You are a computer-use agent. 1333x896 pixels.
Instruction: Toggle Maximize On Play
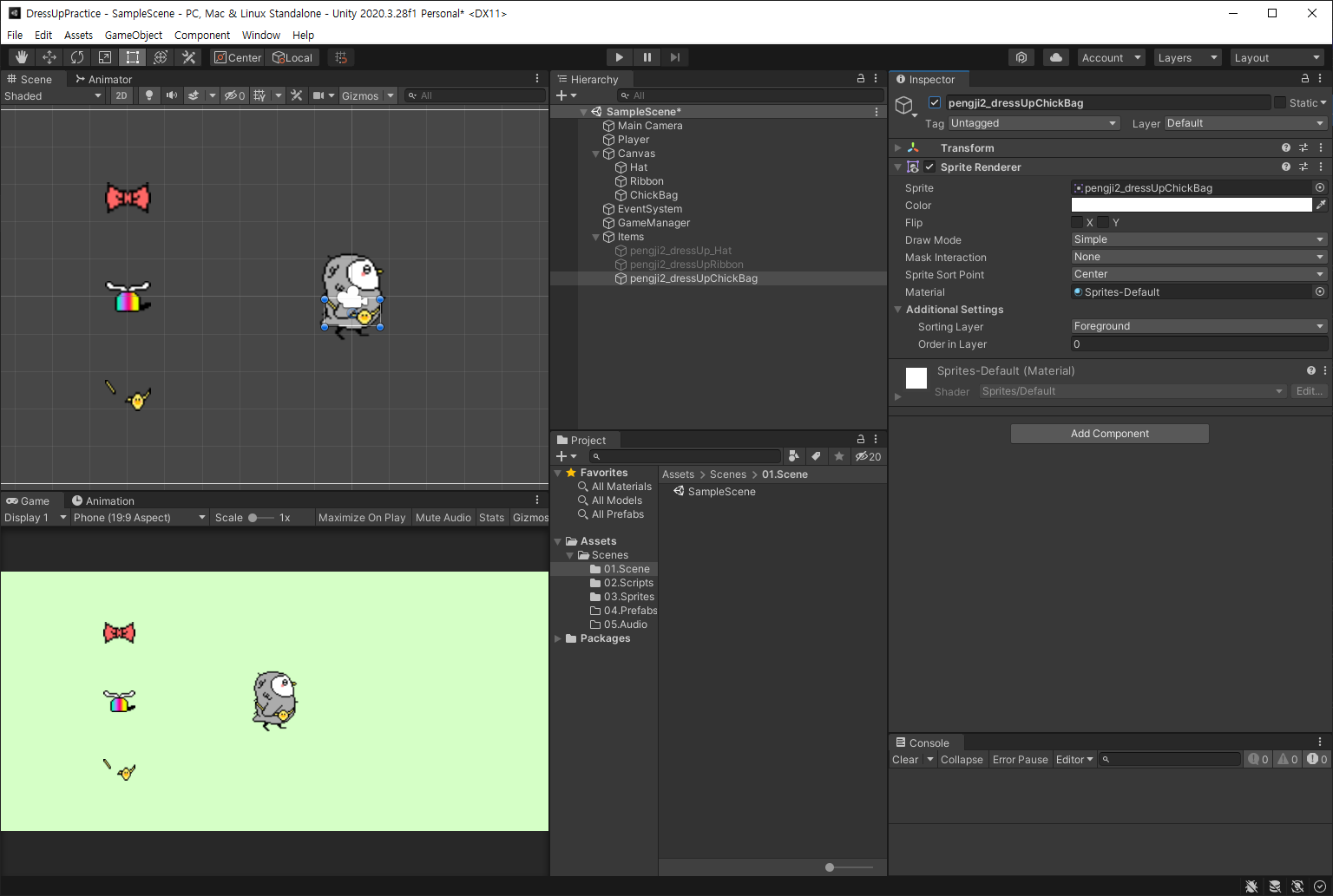tap(362, 517)
